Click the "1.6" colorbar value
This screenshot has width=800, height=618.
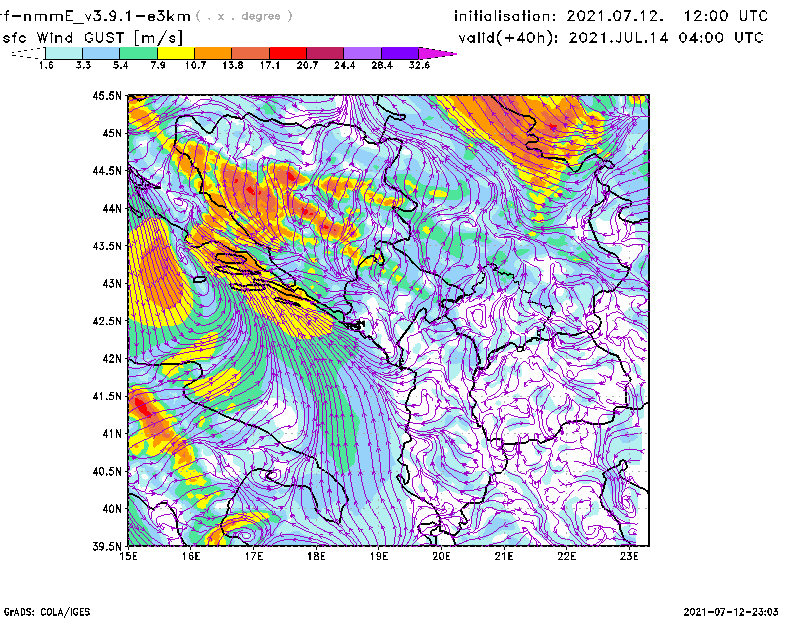(46, 65)
